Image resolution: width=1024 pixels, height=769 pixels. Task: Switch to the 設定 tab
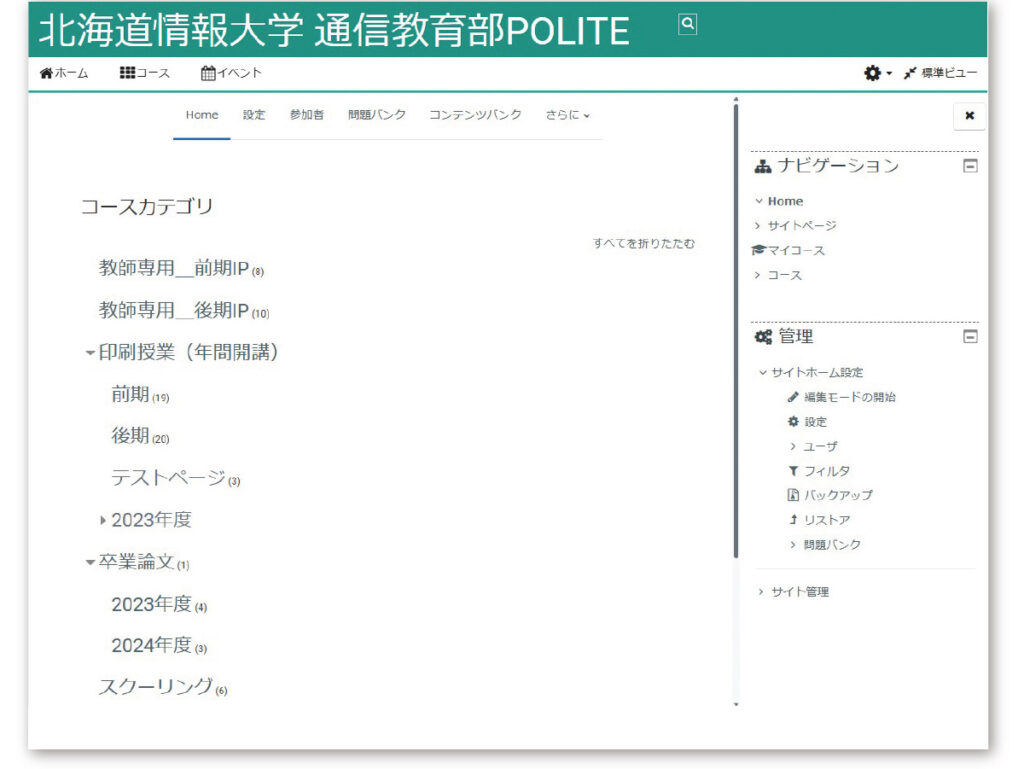(x=254, y=115)
